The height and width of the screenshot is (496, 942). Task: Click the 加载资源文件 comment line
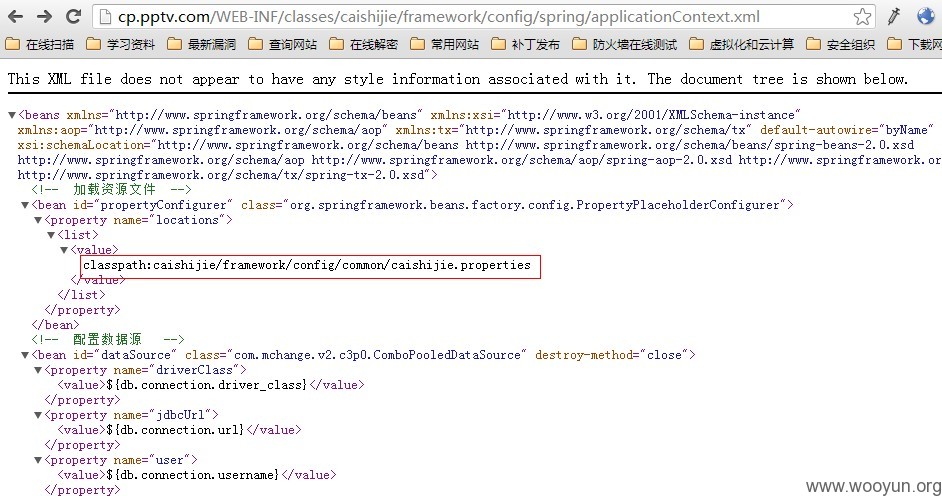(112, 190)
